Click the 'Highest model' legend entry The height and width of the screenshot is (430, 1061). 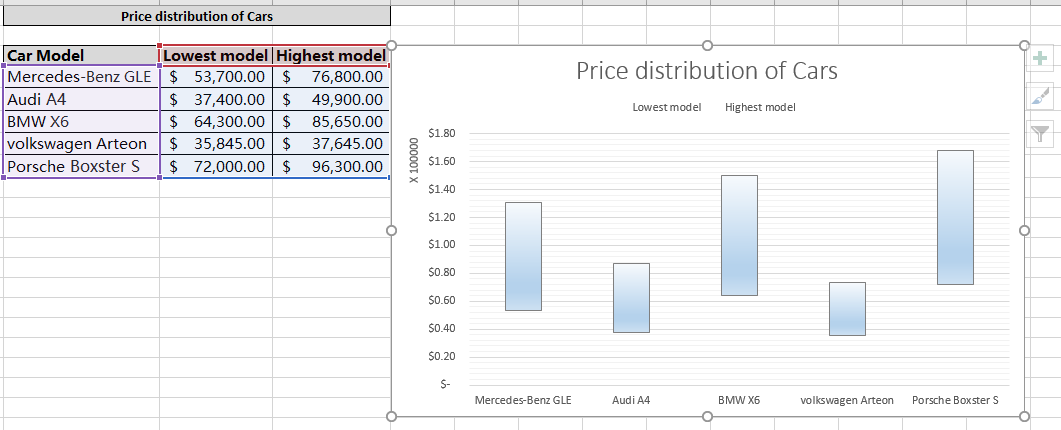coord(760,107)
